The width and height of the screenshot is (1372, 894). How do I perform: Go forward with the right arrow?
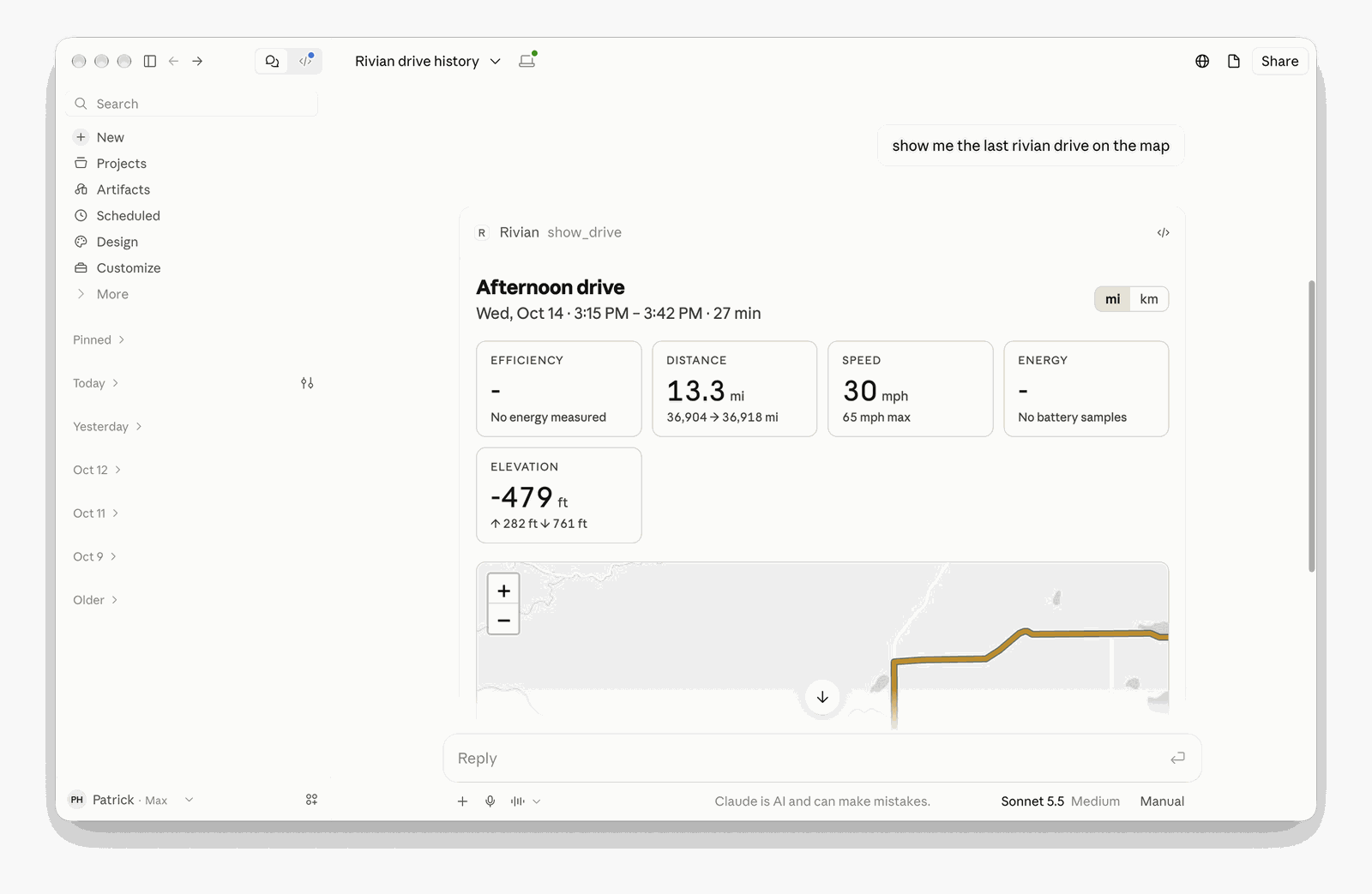[197, 61]
